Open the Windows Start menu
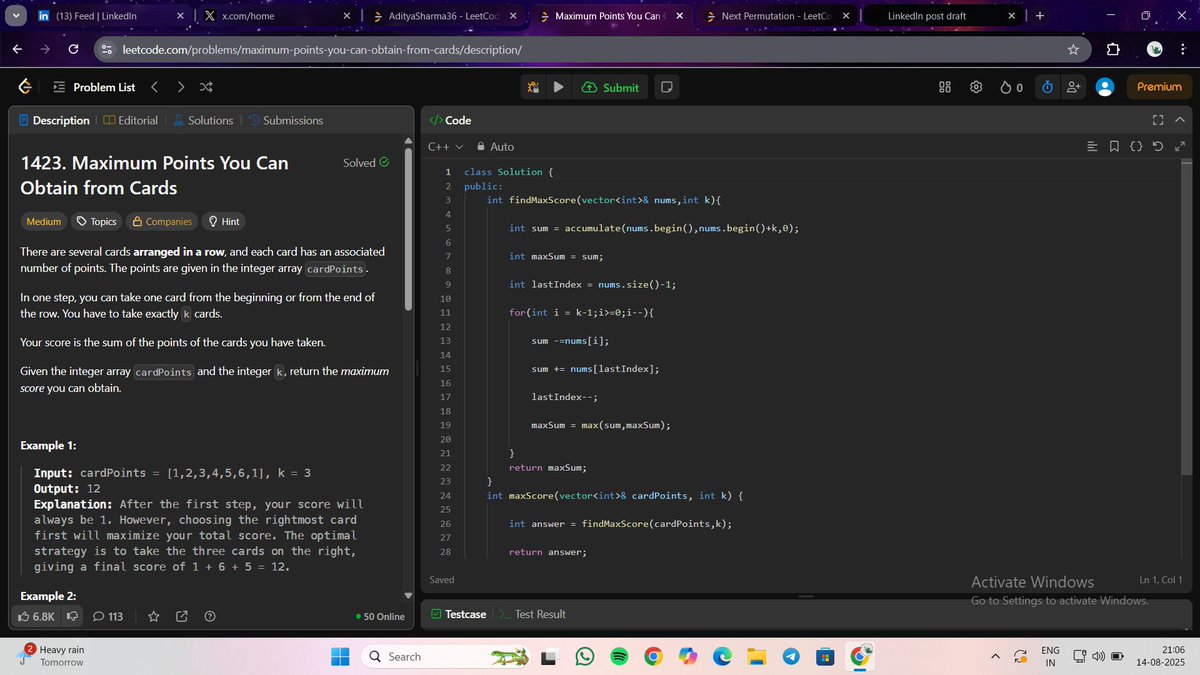This screenshot has height=675, width=1200. pos(339,657)
